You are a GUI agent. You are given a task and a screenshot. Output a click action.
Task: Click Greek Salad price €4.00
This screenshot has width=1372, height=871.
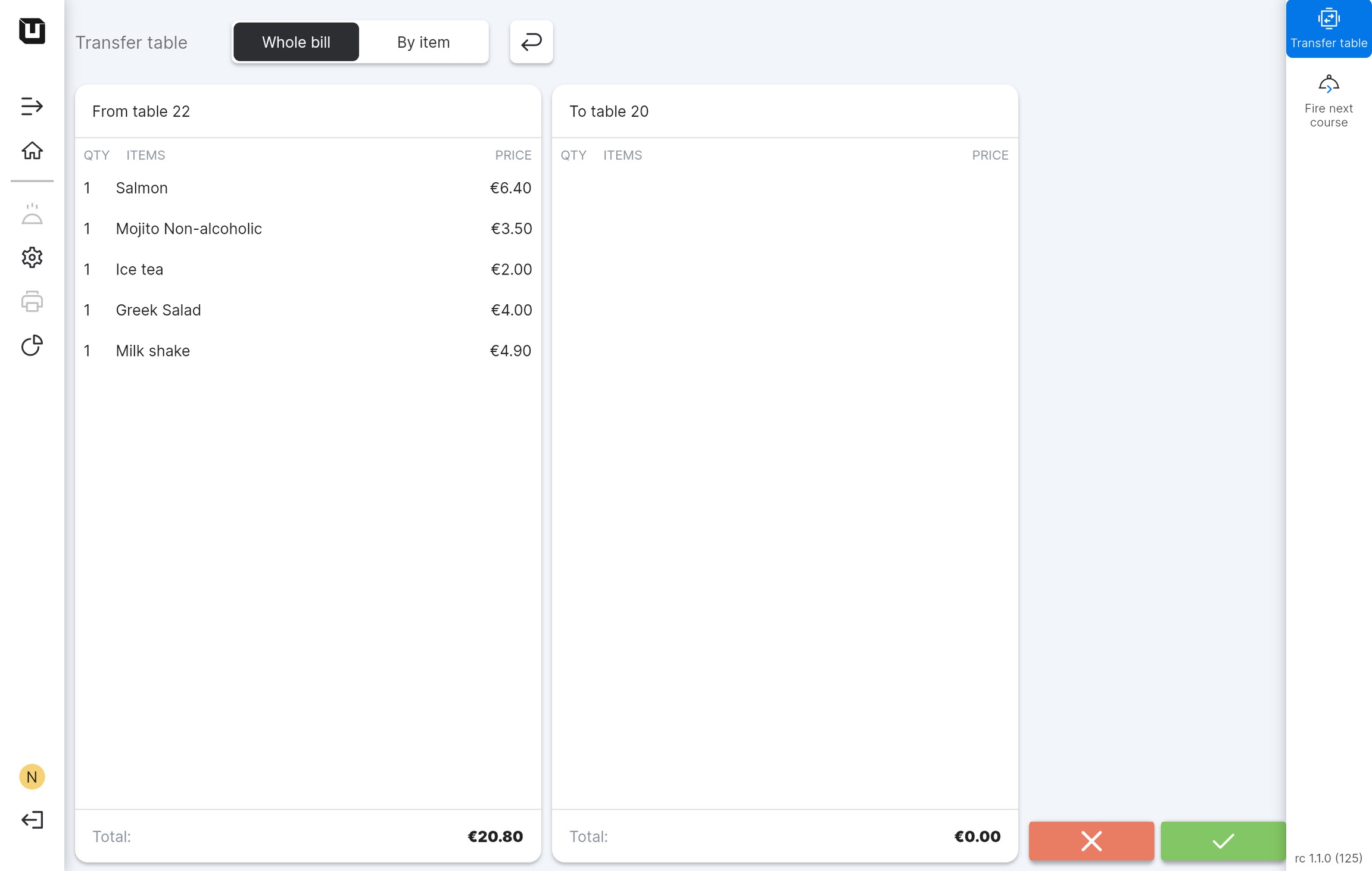tap(511, 310)
